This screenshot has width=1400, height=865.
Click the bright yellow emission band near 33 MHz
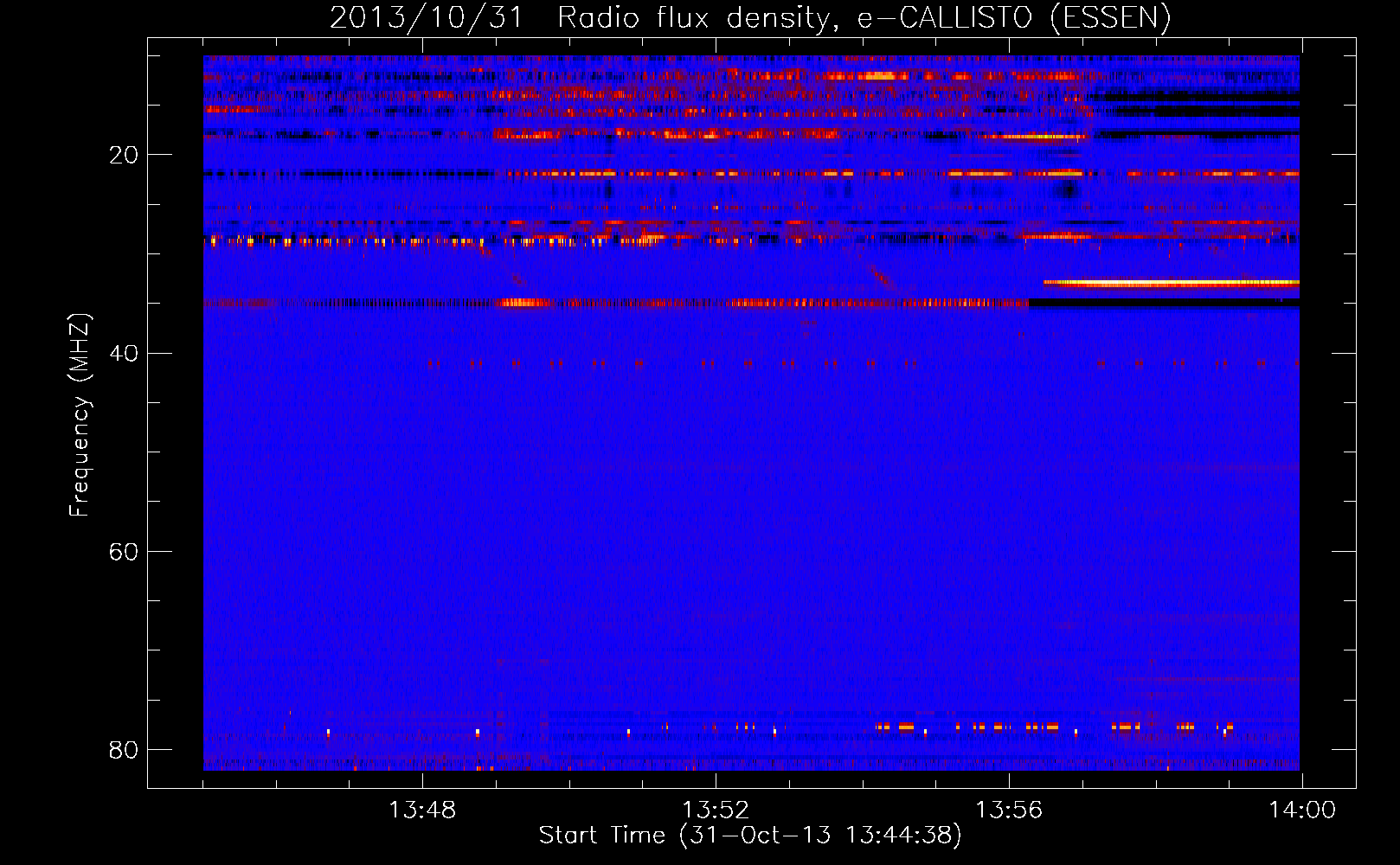tap(1172, 283)
